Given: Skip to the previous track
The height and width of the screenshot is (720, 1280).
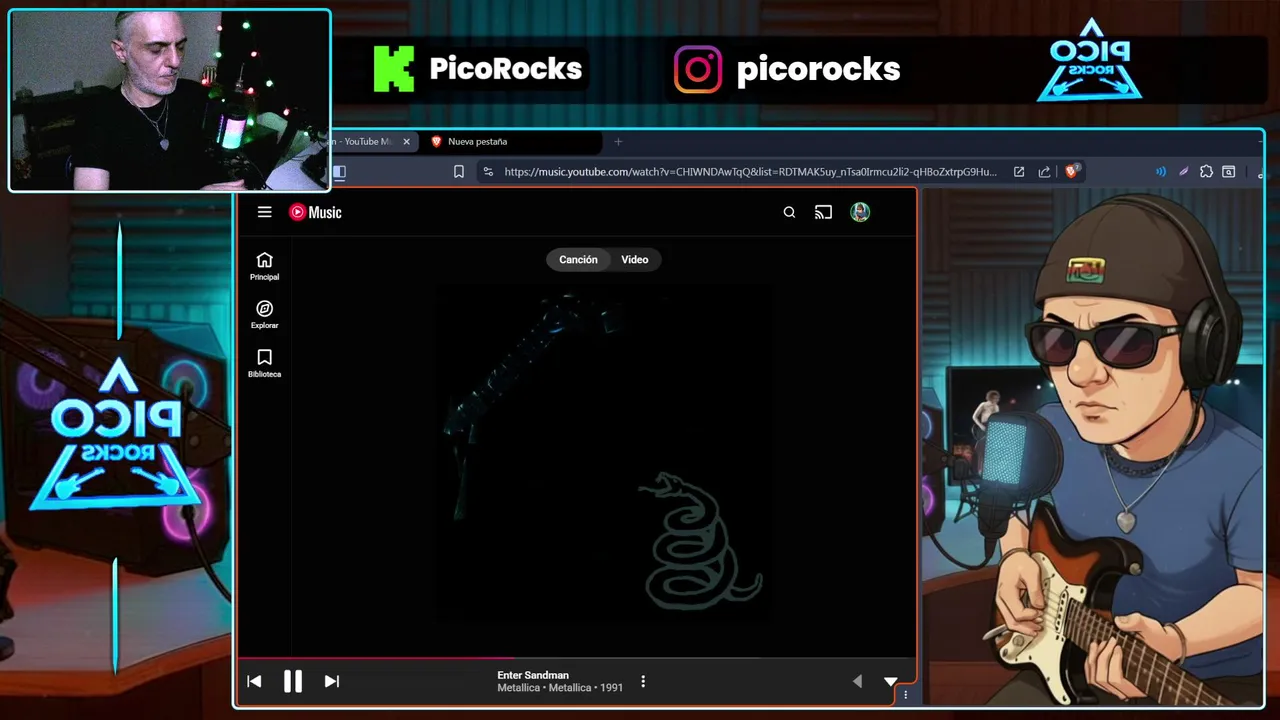Looking at the screenshot, I should pyautogui.click(x=254, y=681).
